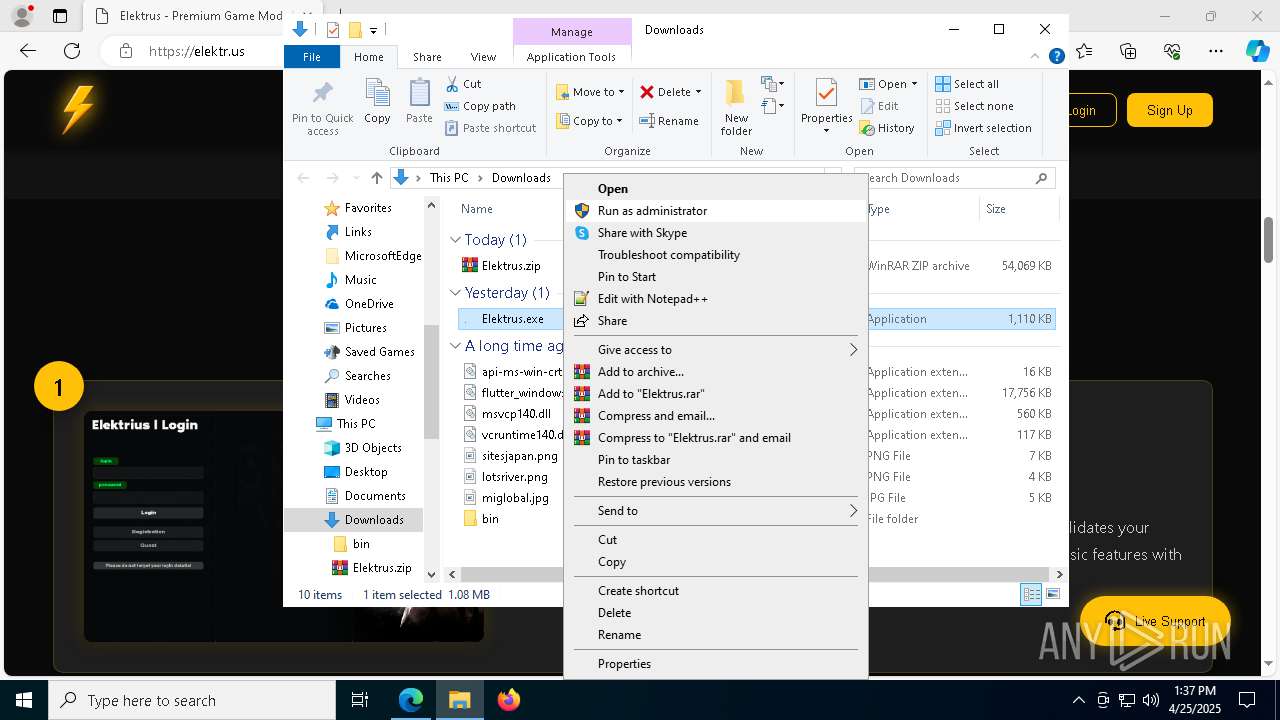Click This PC in address bar

click(449, 178)
